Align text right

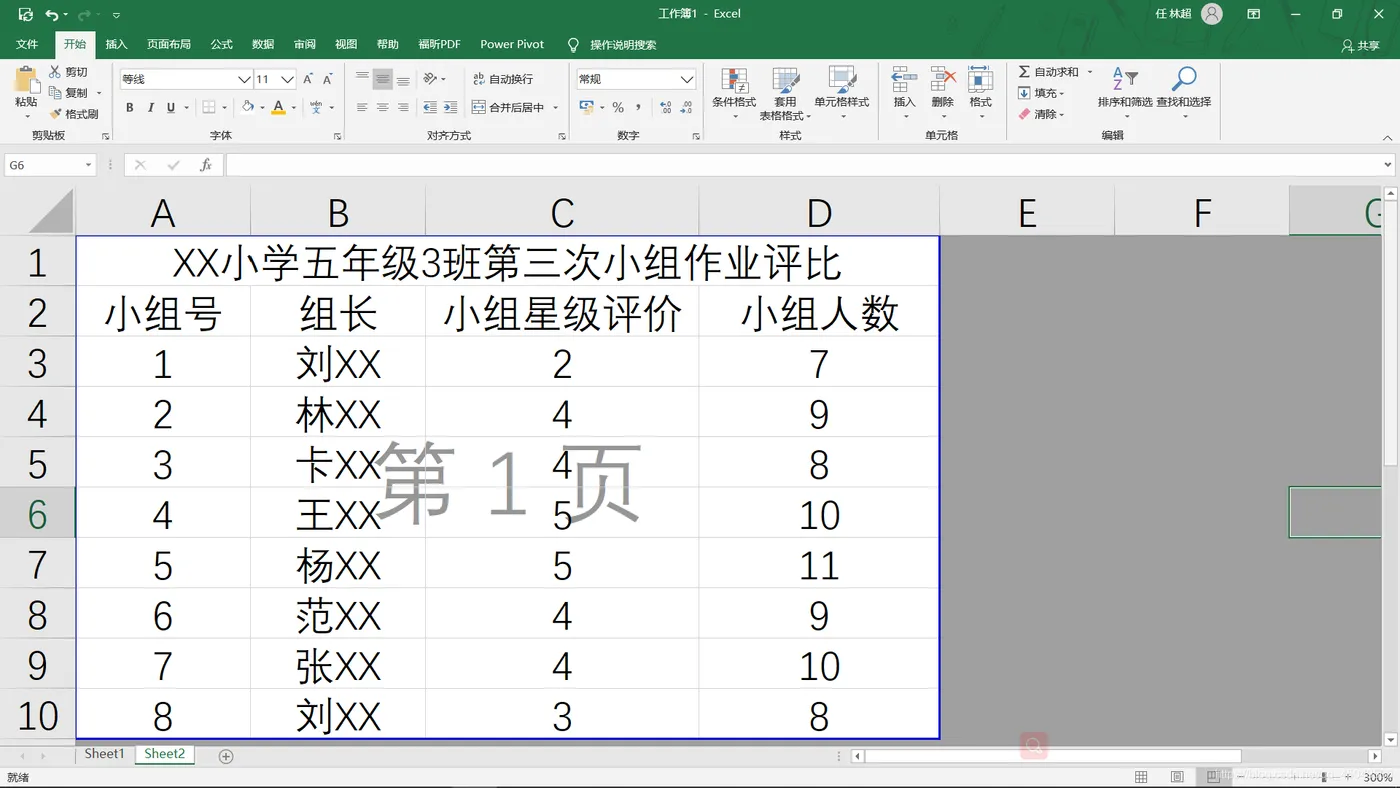(x=403, y=108)
